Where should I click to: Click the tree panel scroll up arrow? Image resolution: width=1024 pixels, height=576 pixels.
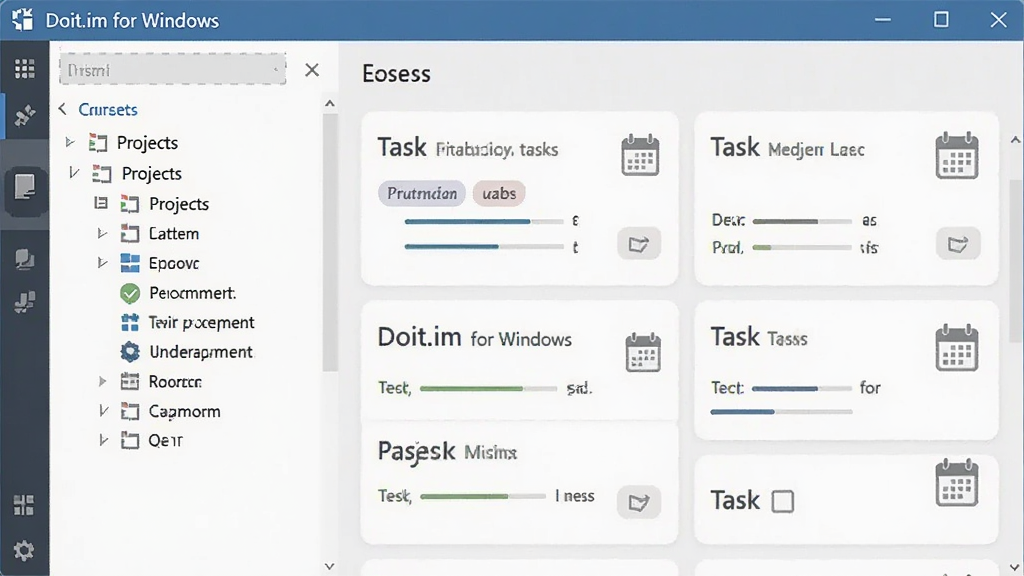(x=330, y=103)
